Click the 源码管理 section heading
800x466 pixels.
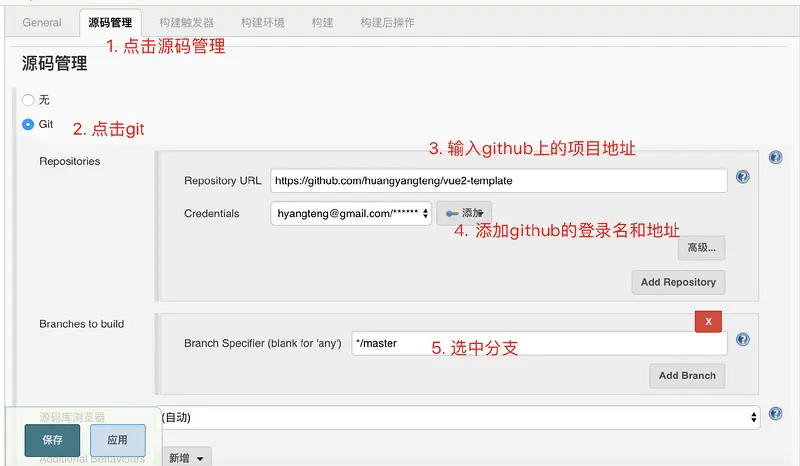click(x=55, y=64)
